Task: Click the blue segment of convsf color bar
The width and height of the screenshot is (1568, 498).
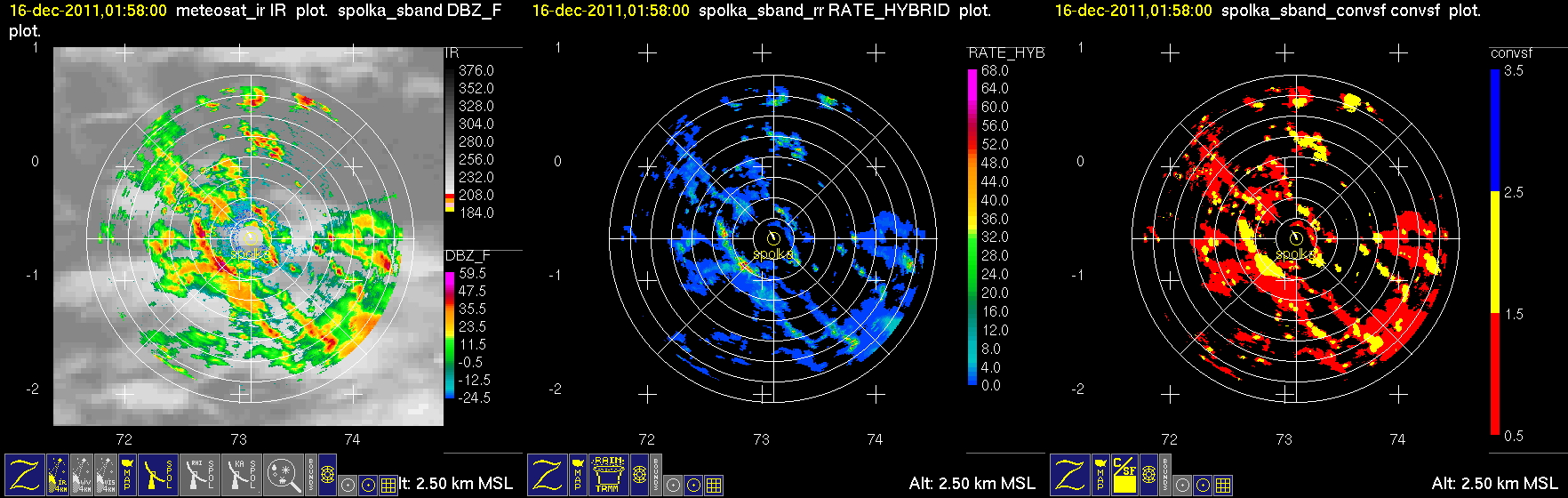Action: (x=1495, y=131)
